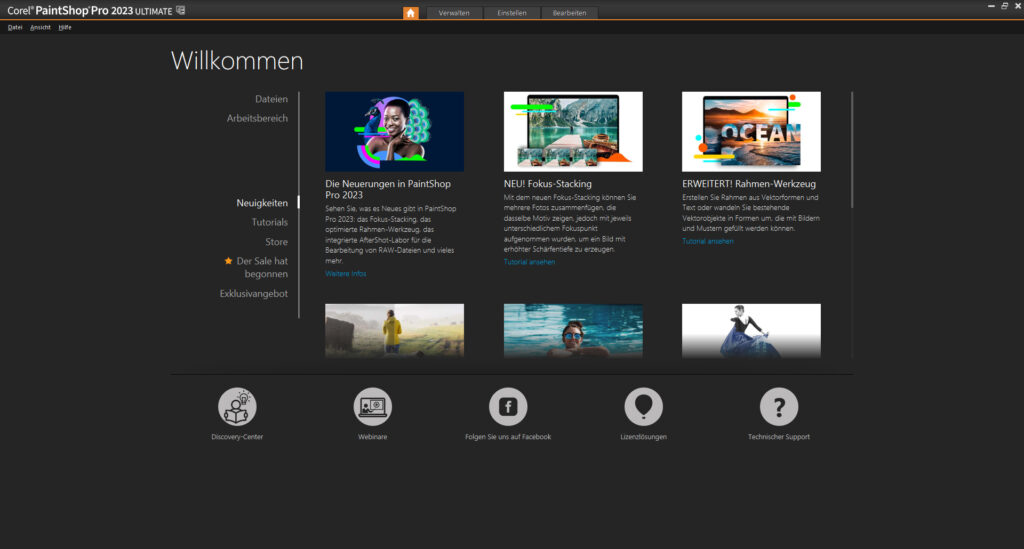Click the Discovery-Center label
Screen dimensions: 1024x549
pos(237,437)
